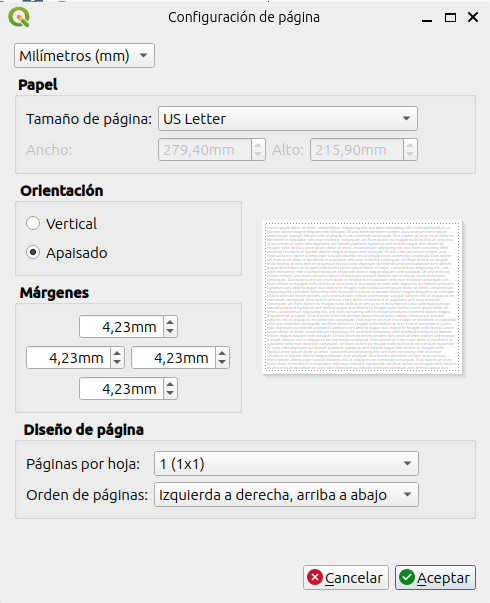Image resolution: width=490 pixels, height=603 pixels.
Task: Open the Milímetros (mm) units dropdown
Action: click(x=84, y=56)
